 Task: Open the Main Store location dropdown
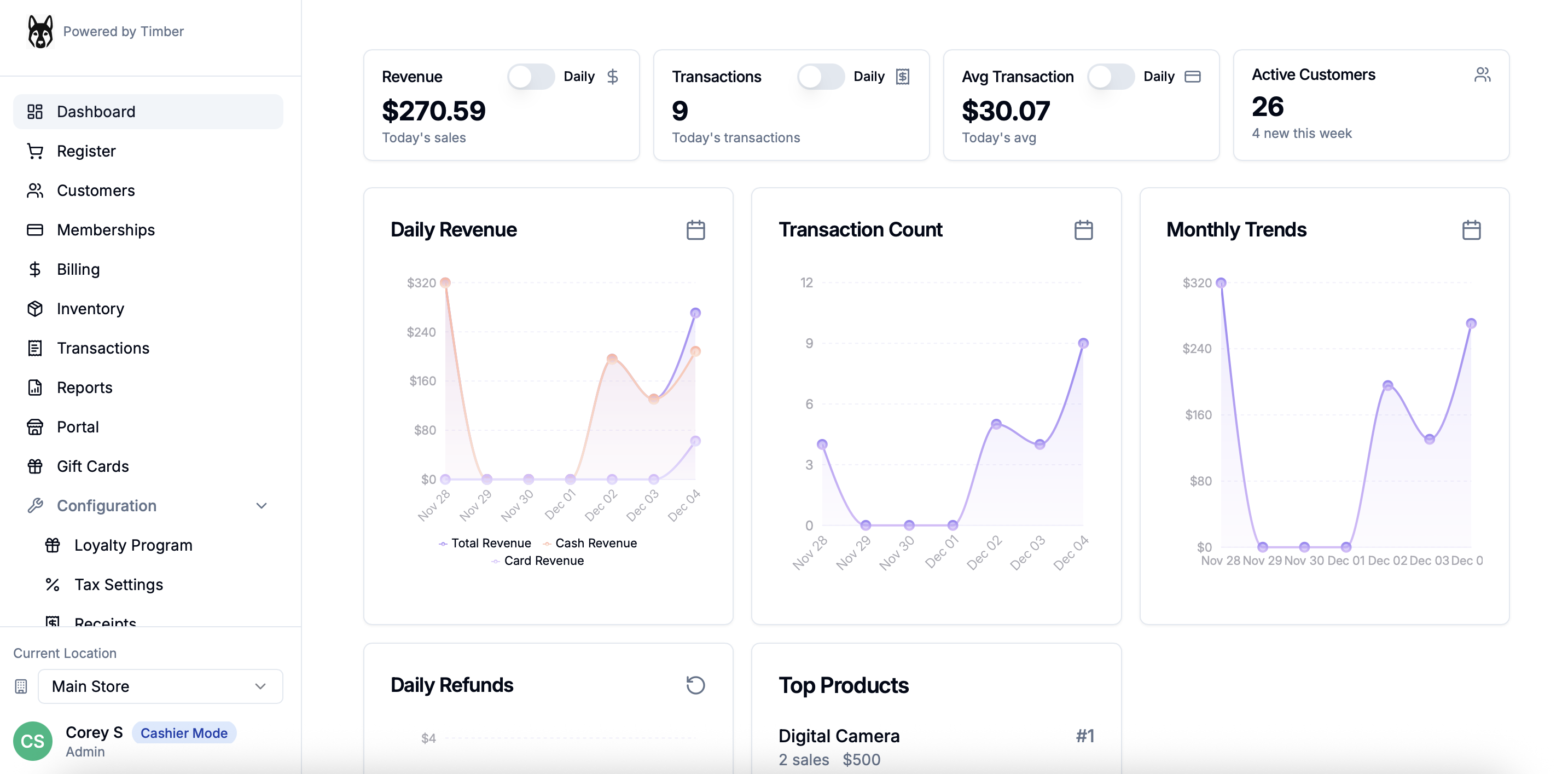coord(160,686)
